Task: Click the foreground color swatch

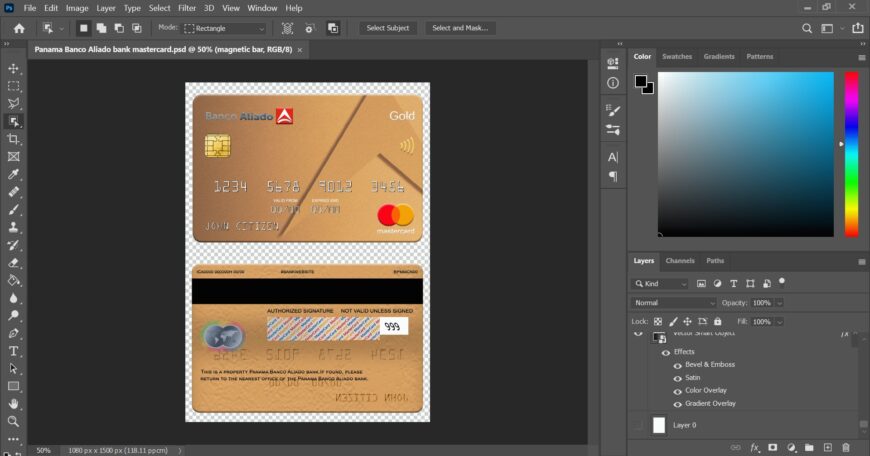Action: click(x=641, y=82)
